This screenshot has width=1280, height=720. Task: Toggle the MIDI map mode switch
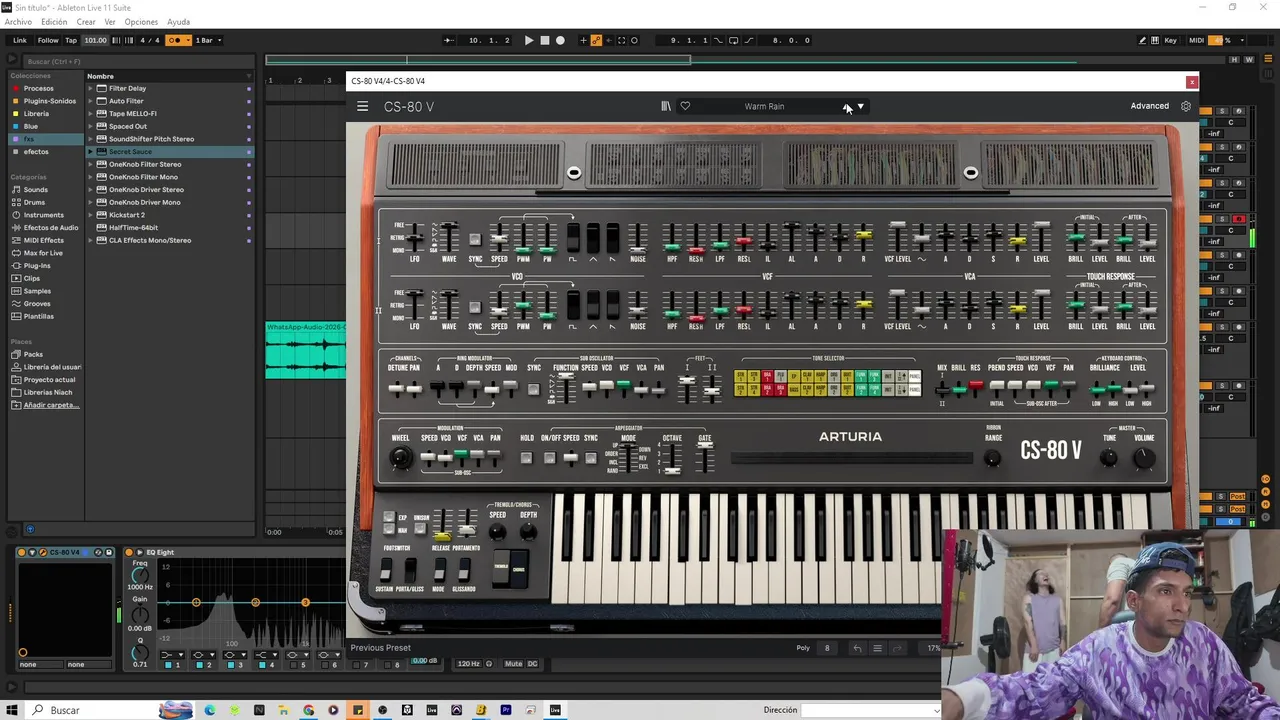[1196, 40]
